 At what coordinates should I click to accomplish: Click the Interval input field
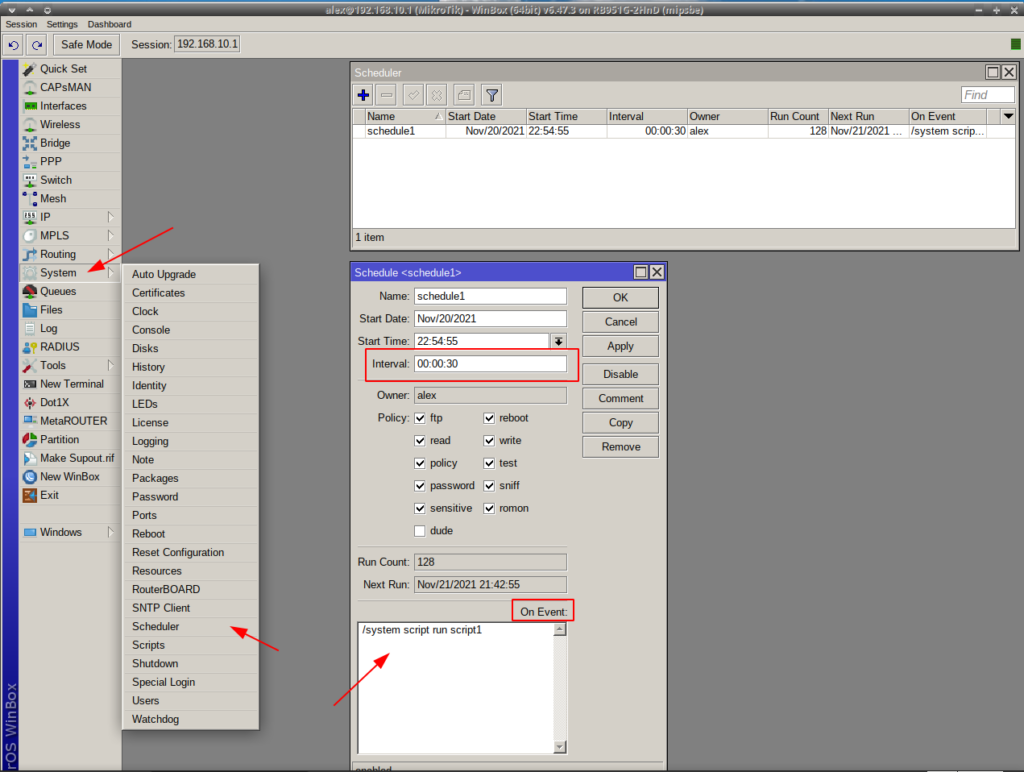[490, 364]
